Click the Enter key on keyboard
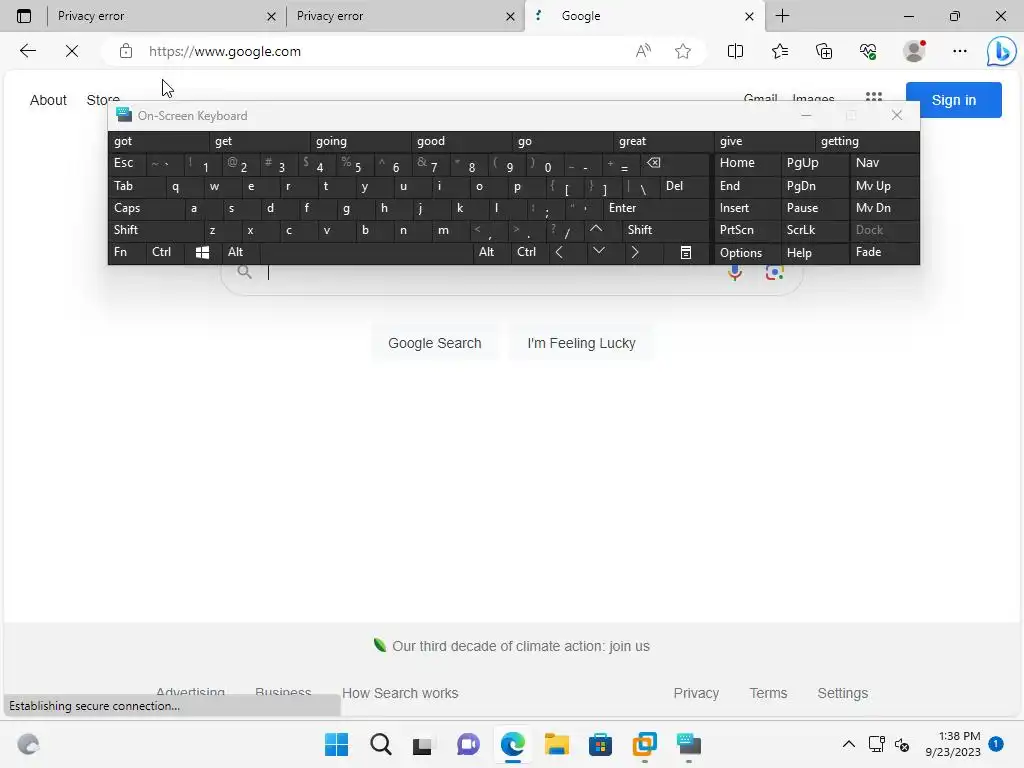 point(656,208)
